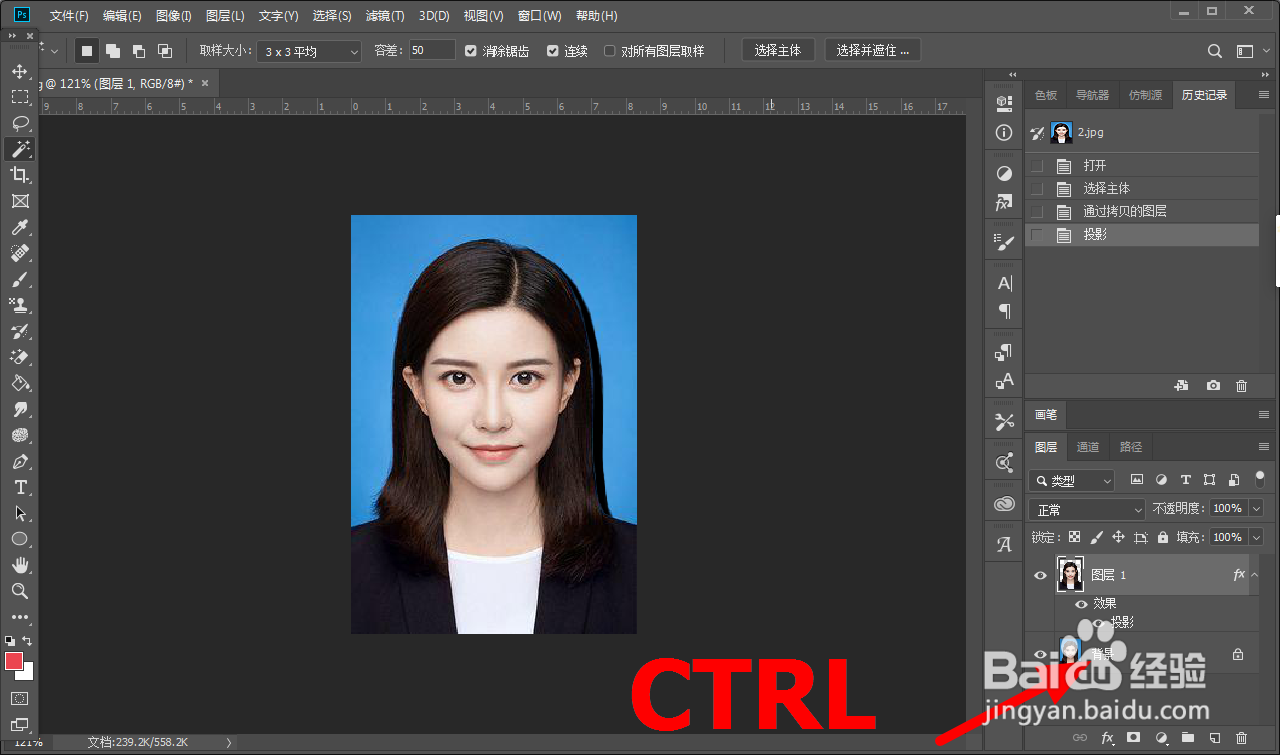The height and width of the screenshot is (755, 1280).
Task: Click the 选择并遮住 button
Action: point(873,50)
